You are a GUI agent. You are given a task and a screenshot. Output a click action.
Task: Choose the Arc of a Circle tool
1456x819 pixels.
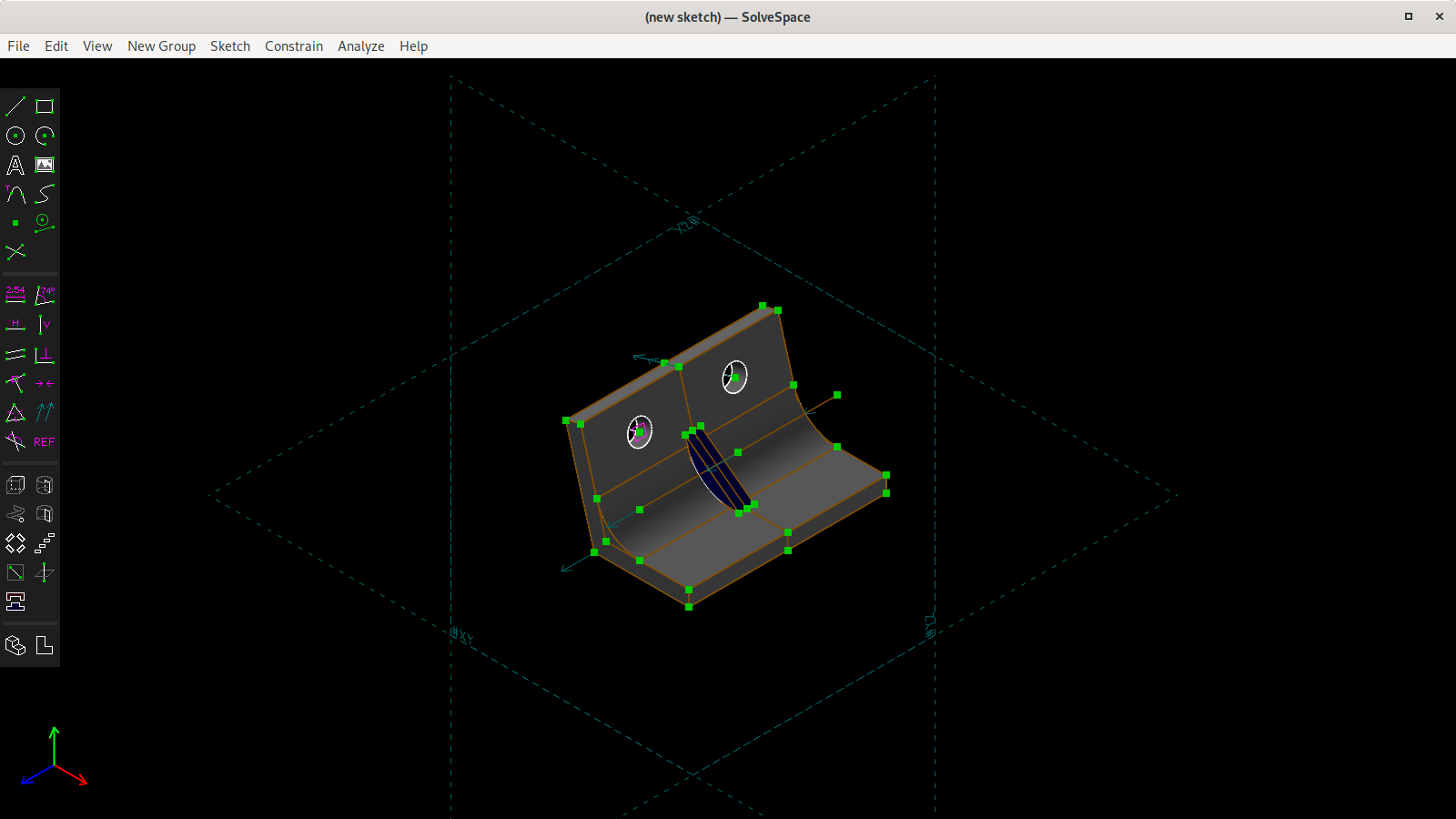pyautogui.click(x=44, y=136)
